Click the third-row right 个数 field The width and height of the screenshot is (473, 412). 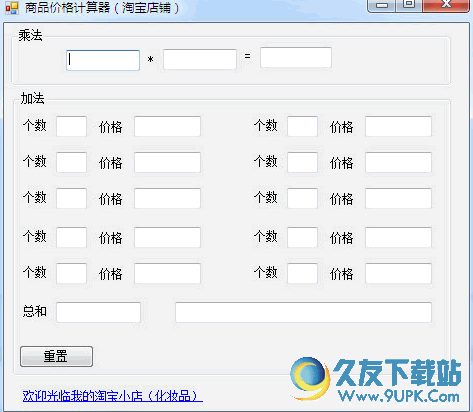[x=302, y=198]
